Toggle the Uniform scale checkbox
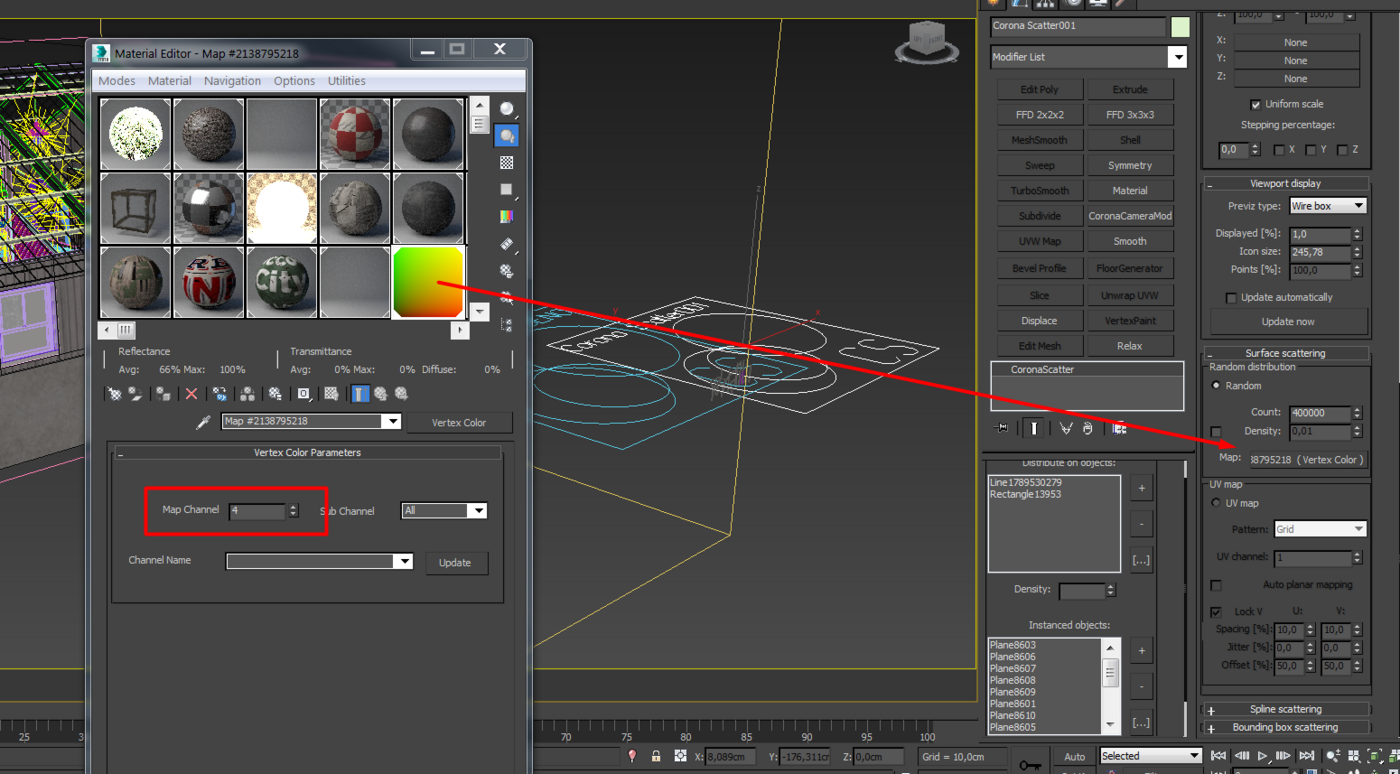This screenshot has width=1400, height=774. 1256,104
